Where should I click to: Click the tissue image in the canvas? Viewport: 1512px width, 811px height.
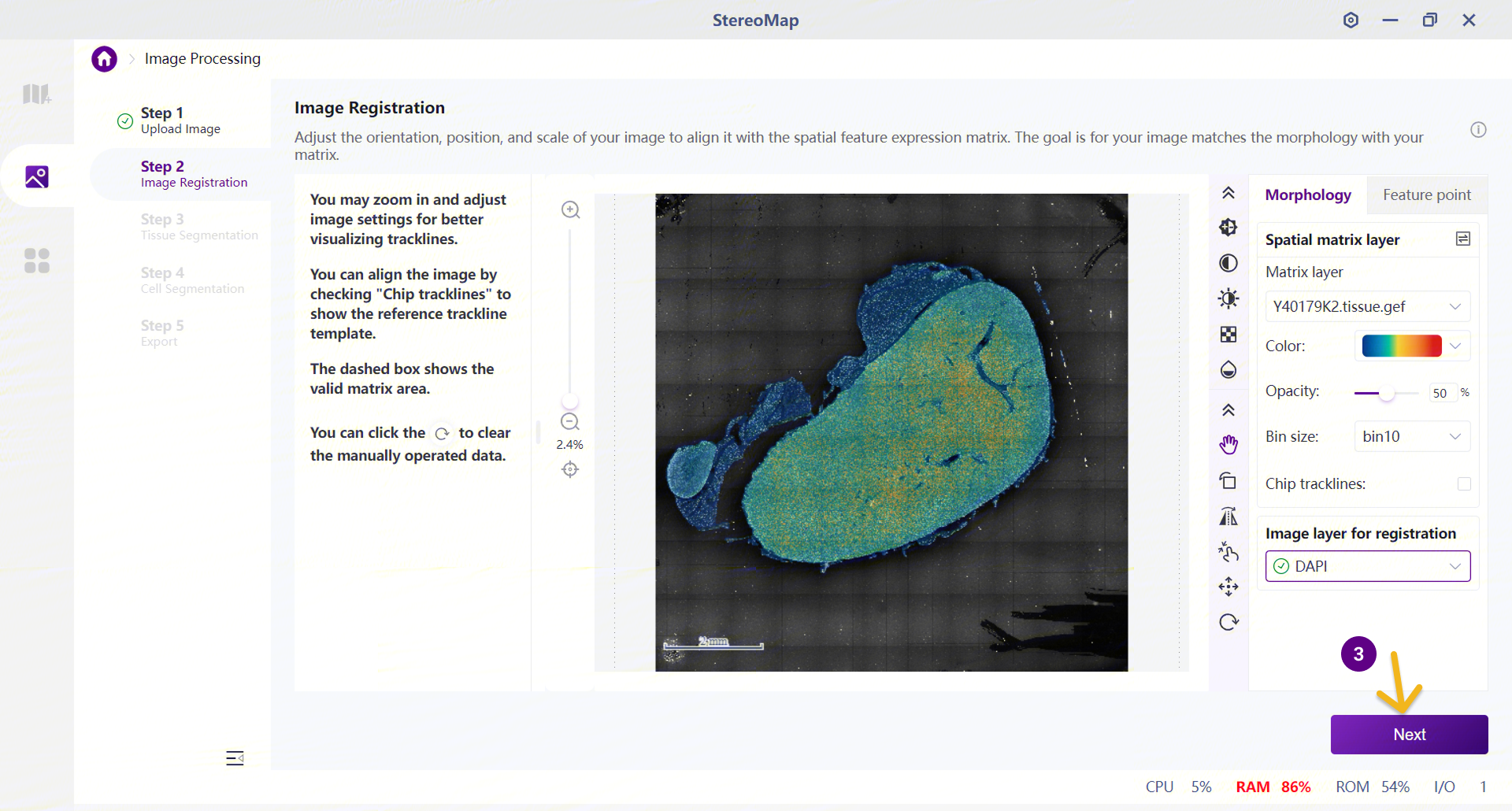(x=891, y=432)
